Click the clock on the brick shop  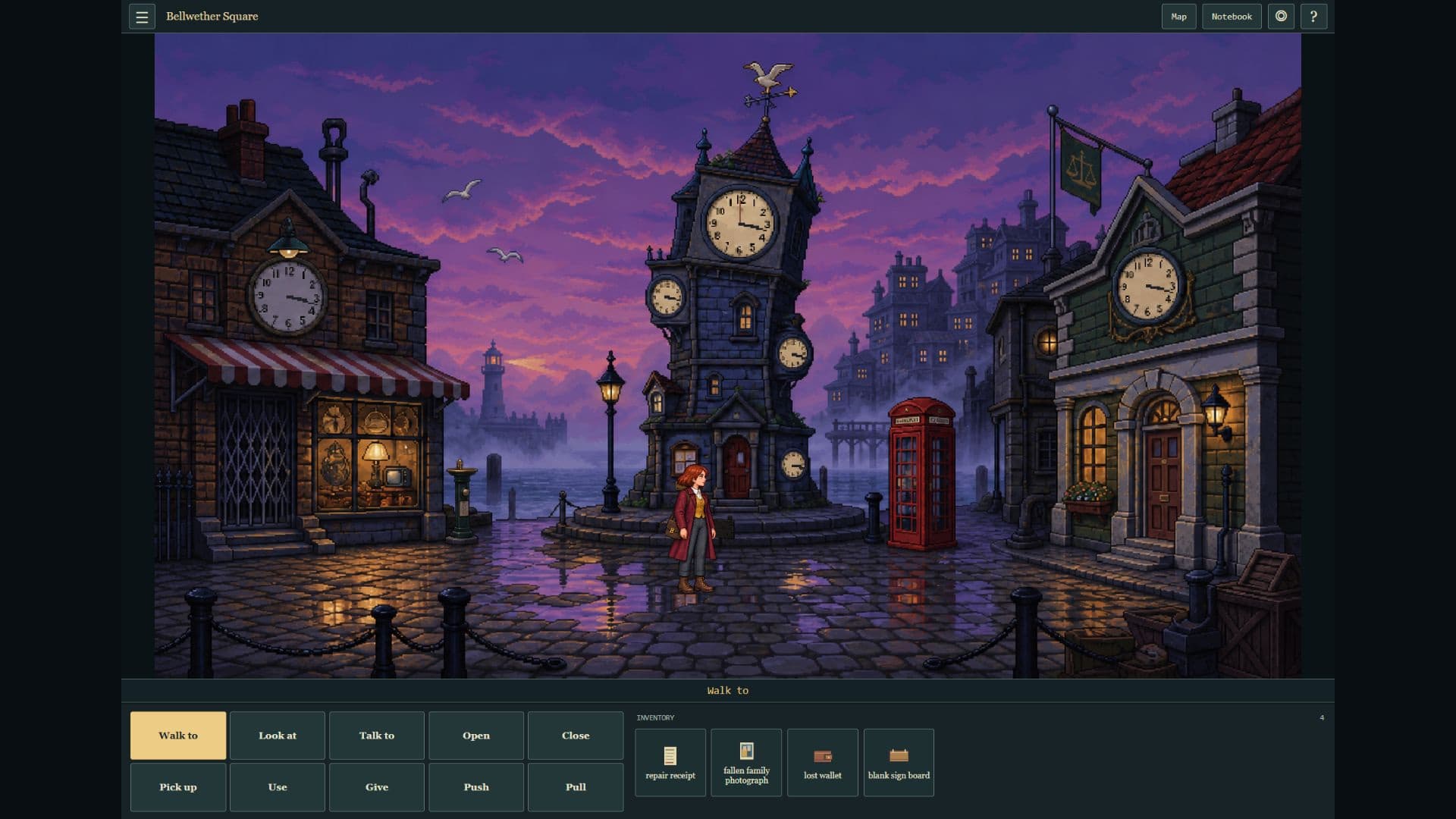tap(287, 296)
